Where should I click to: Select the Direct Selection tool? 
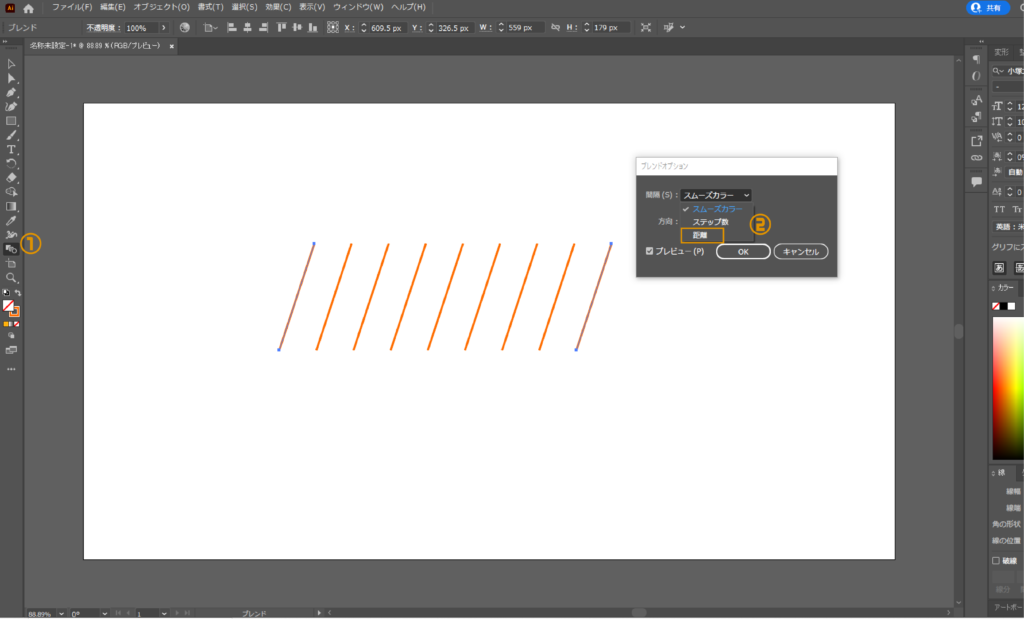(11, 78)
